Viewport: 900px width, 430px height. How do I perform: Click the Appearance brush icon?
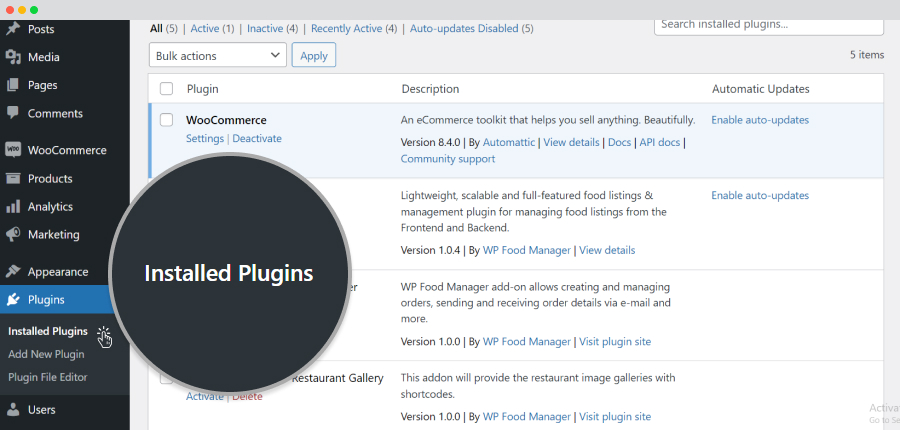(13, 272)
